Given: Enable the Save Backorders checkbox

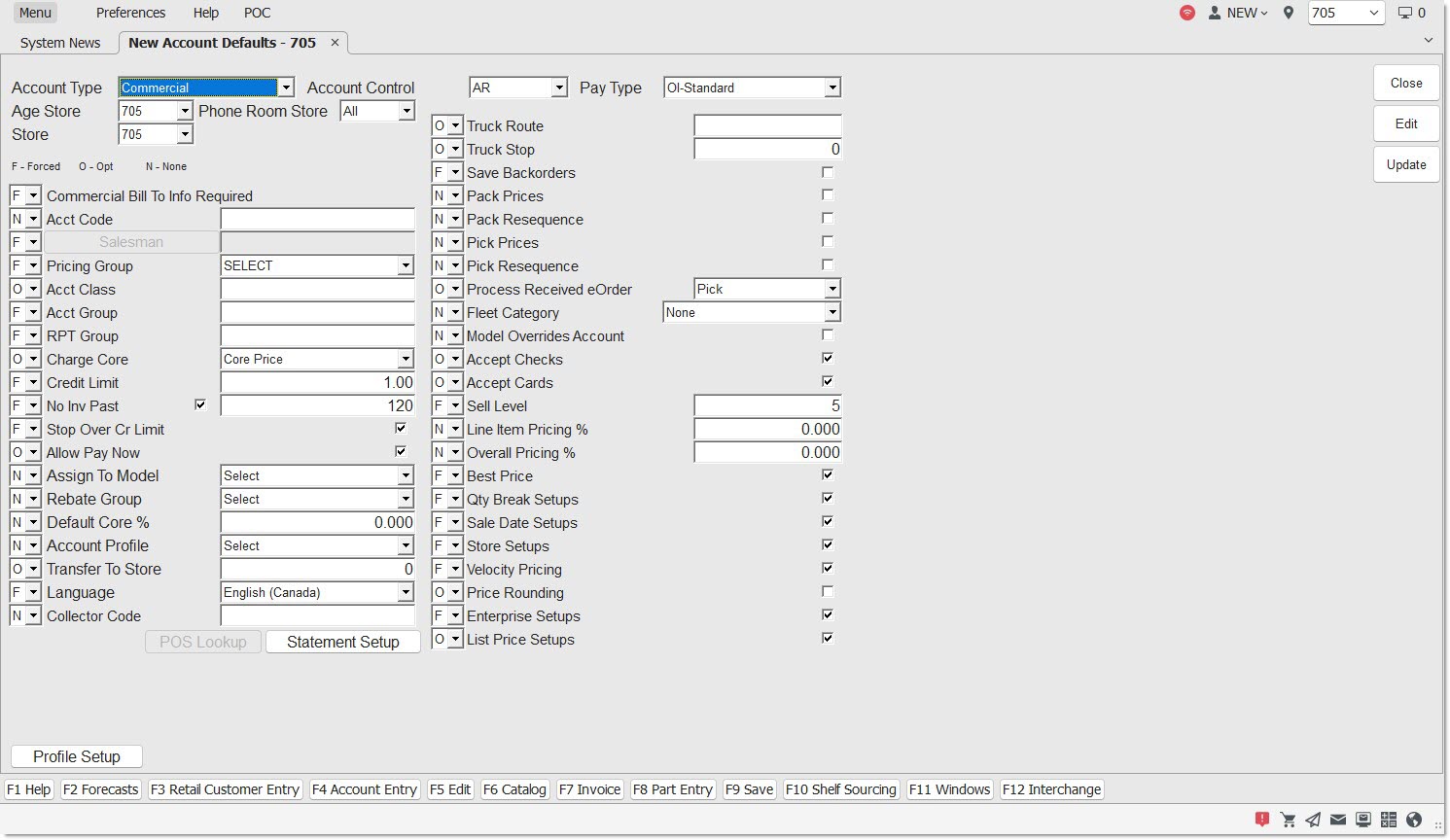Looking at the screenshot, I should point(828,172).
